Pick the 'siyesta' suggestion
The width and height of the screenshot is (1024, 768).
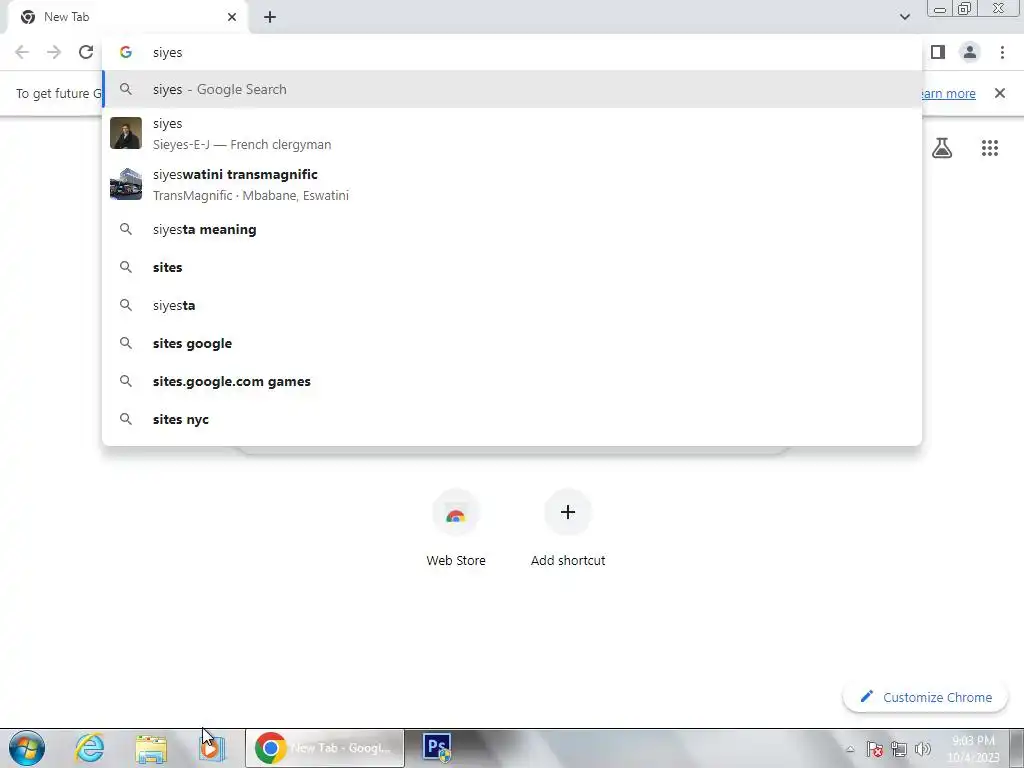(512, 305)
